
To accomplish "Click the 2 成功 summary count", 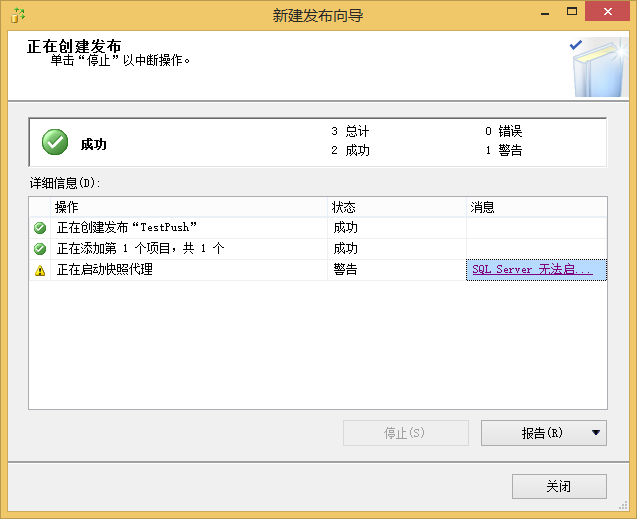I will pyautogui.click(x=350, y=150).
